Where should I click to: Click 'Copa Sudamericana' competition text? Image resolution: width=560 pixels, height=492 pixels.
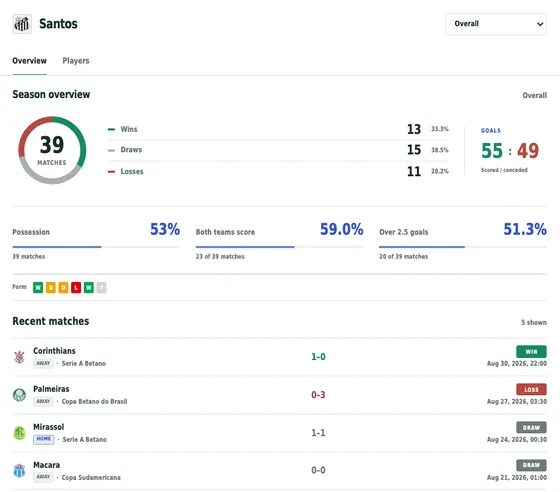(x=91, y=478)
